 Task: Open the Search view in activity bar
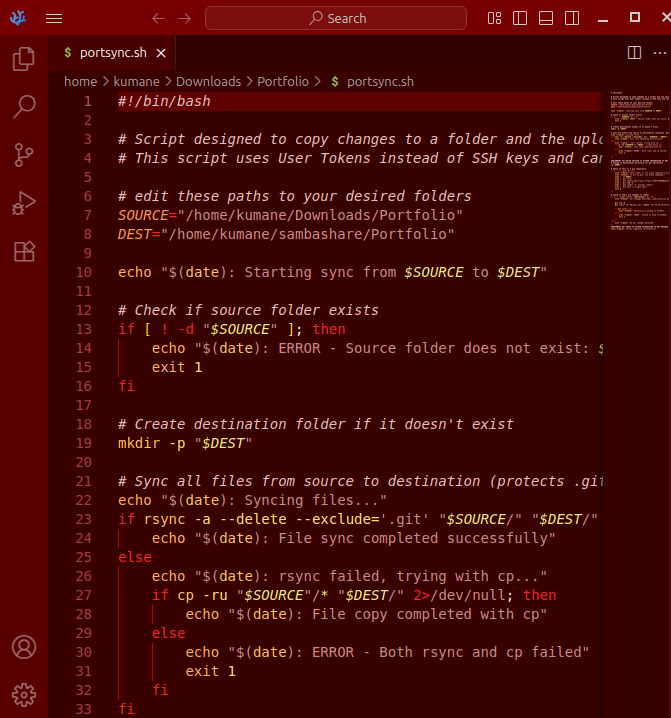pyautogui.click(x=24, y=107)
